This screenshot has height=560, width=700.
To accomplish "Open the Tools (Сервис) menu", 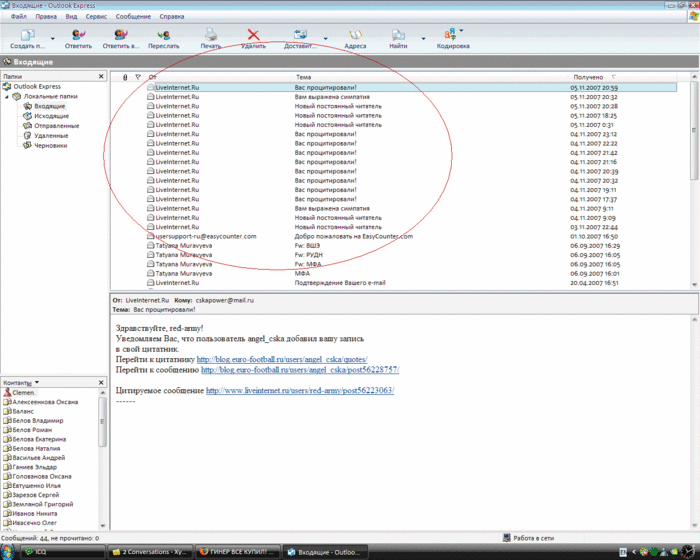I will (96, 17).
